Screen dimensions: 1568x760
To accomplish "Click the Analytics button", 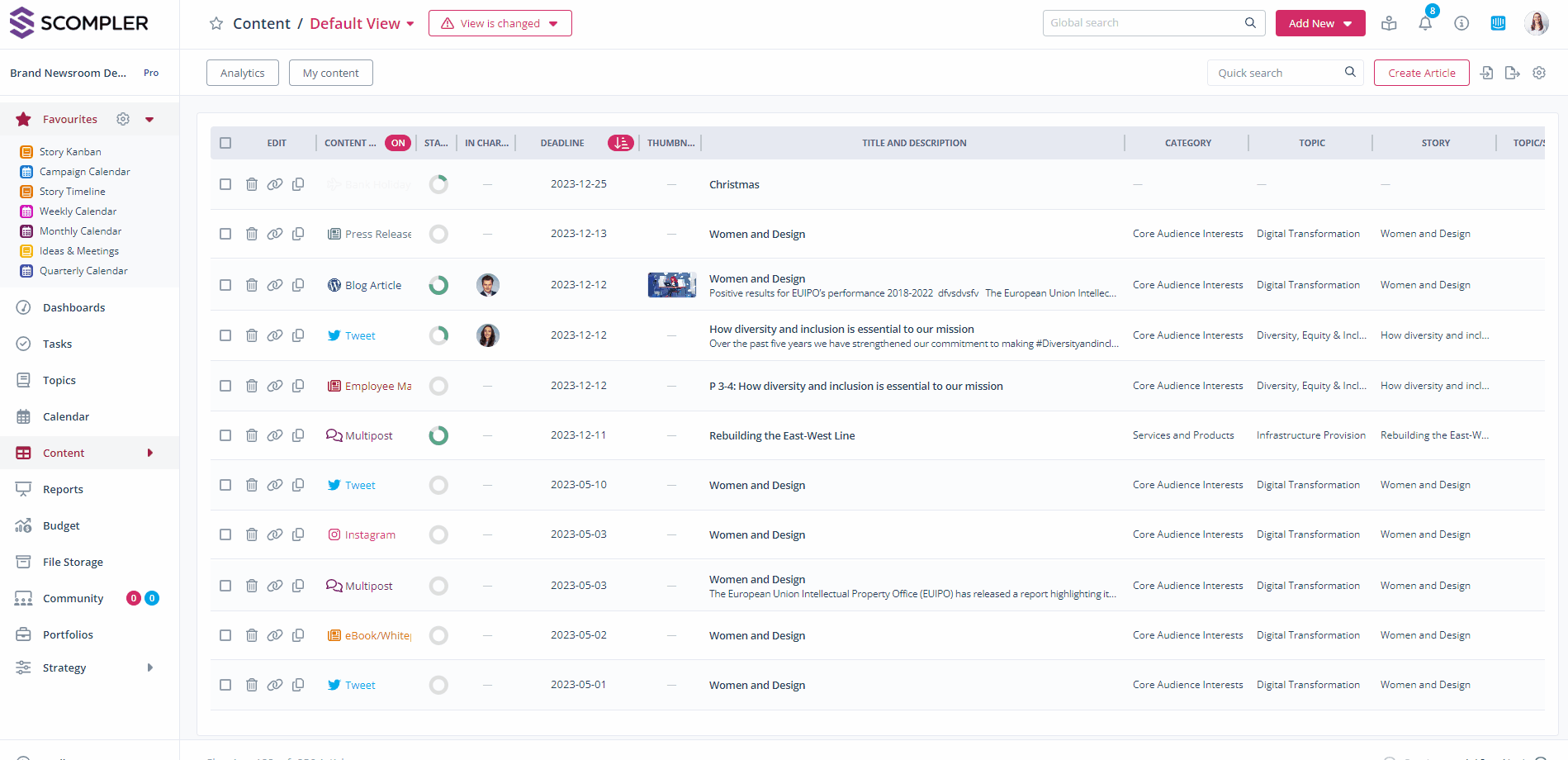I will click(x=242, y=73).
